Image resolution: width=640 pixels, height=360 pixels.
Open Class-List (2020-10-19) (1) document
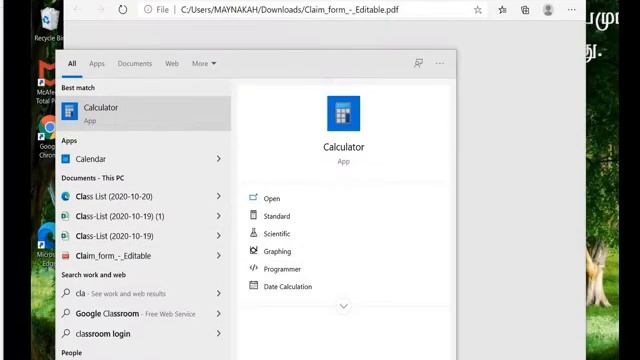[x=143, y=216]
